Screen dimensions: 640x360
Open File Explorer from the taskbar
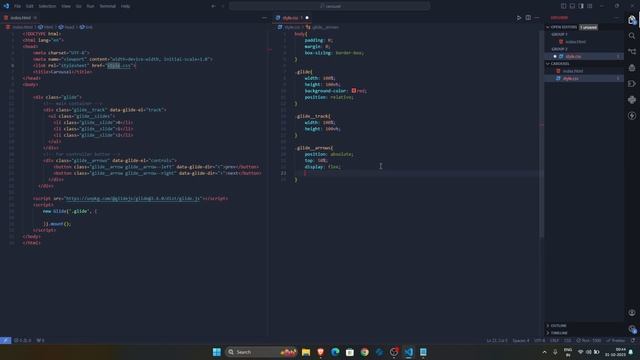click(306, 352)
